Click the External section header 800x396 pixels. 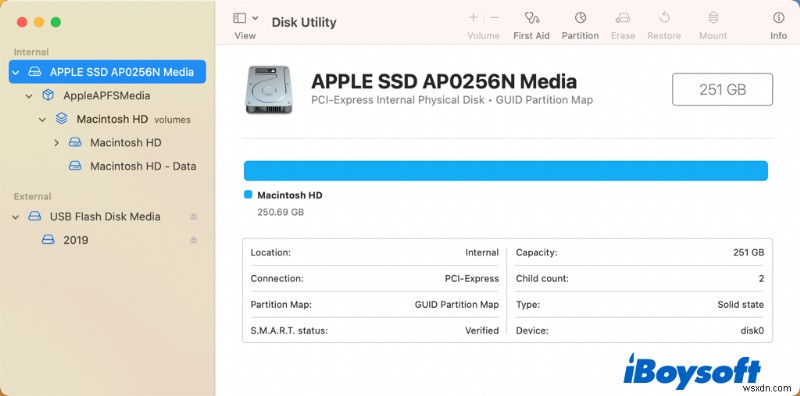pyautogui.click(x=33, y=196)
